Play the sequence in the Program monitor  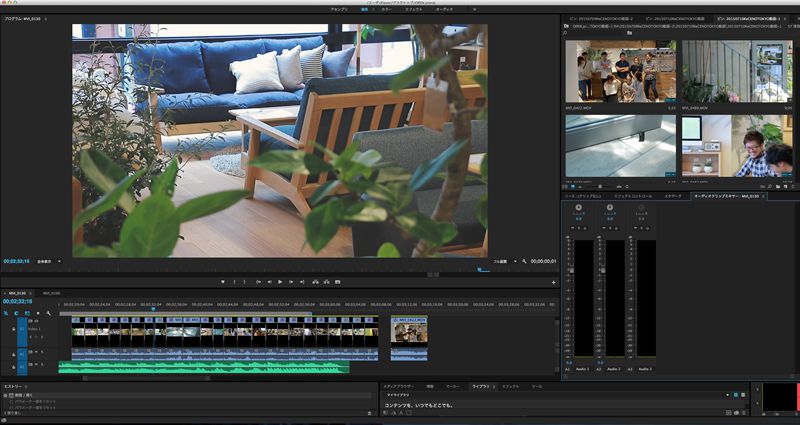pos(280,282)
